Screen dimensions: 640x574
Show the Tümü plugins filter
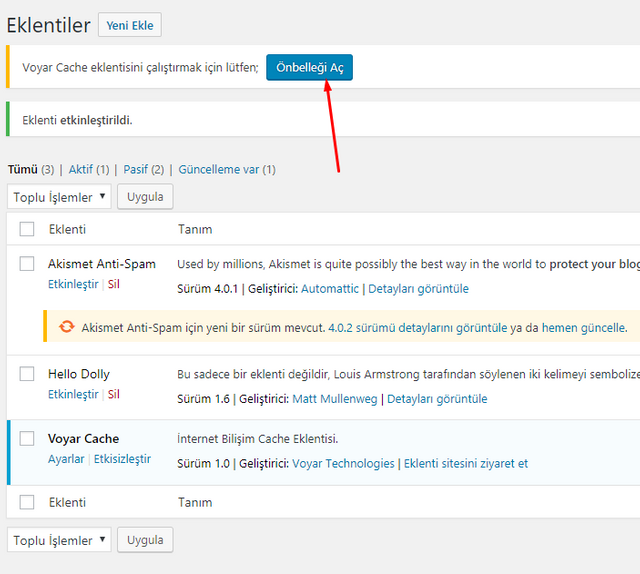[x=22, y=169]
